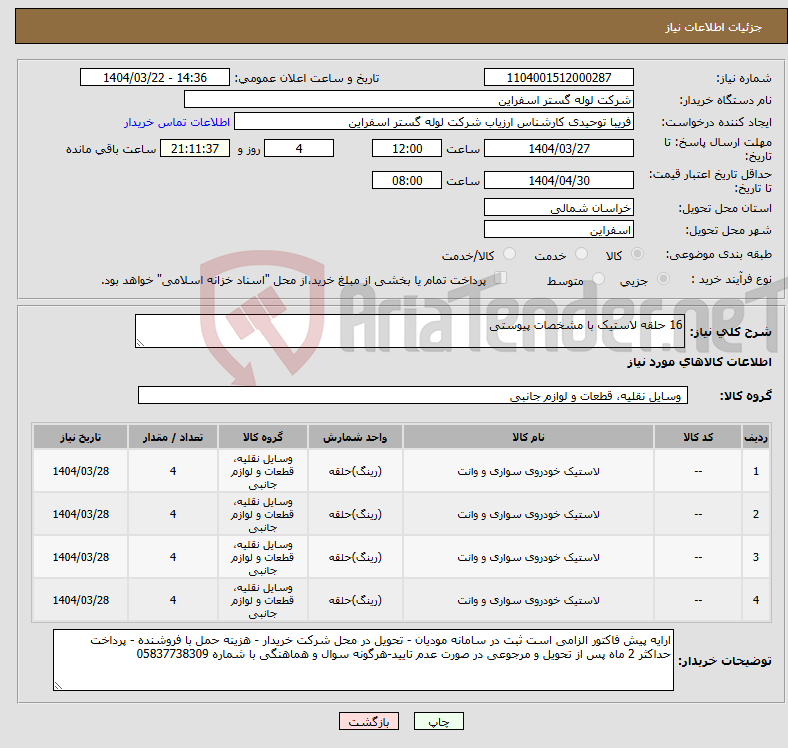The image size is (788, 748).
Task: Open اطلاعات تماس خریدار contact link
Action: pos(177,122)
